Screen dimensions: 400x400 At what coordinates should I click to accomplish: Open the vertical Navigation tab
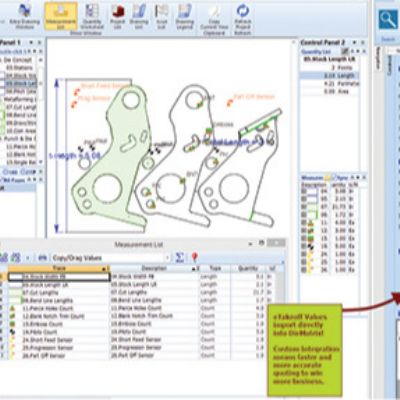point(378,58)
